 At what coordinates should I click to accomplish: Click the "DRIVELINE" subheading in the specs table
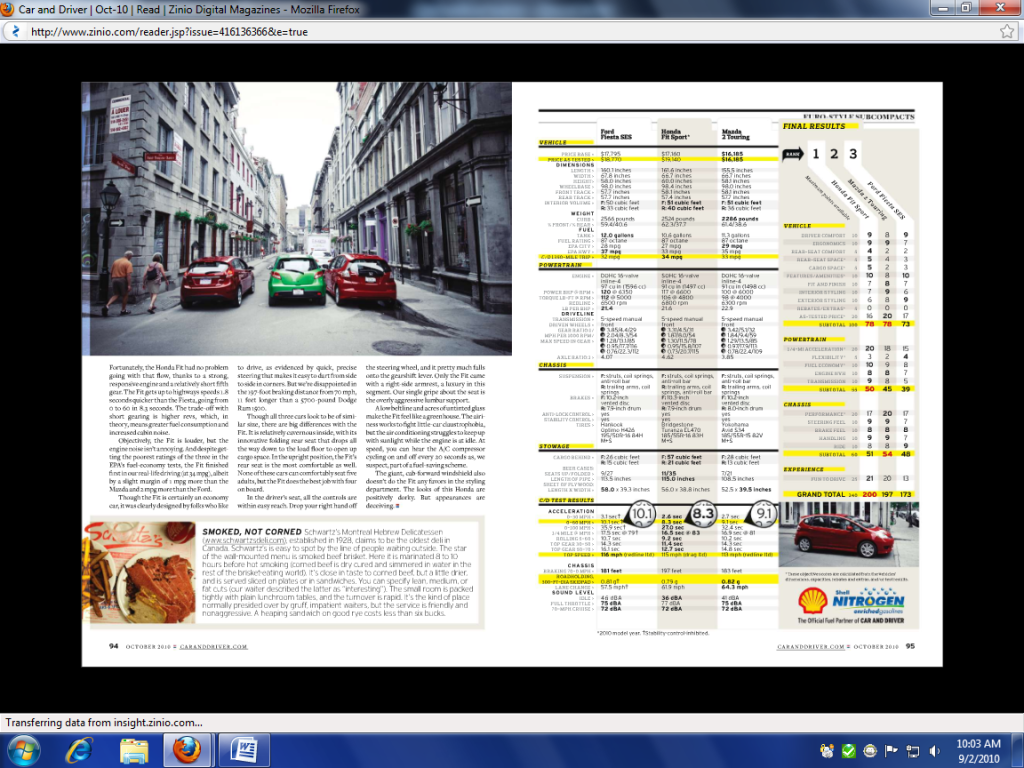point(577,314)
